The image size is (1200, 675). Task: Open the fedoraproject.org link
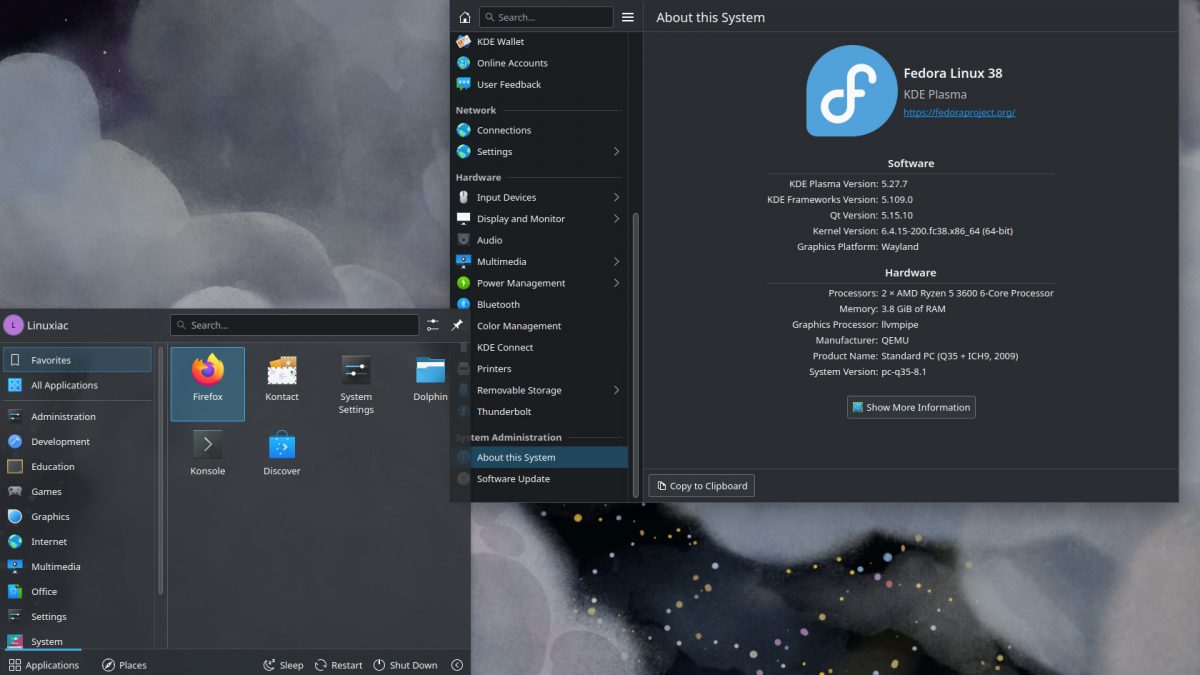tap(959, 113)
